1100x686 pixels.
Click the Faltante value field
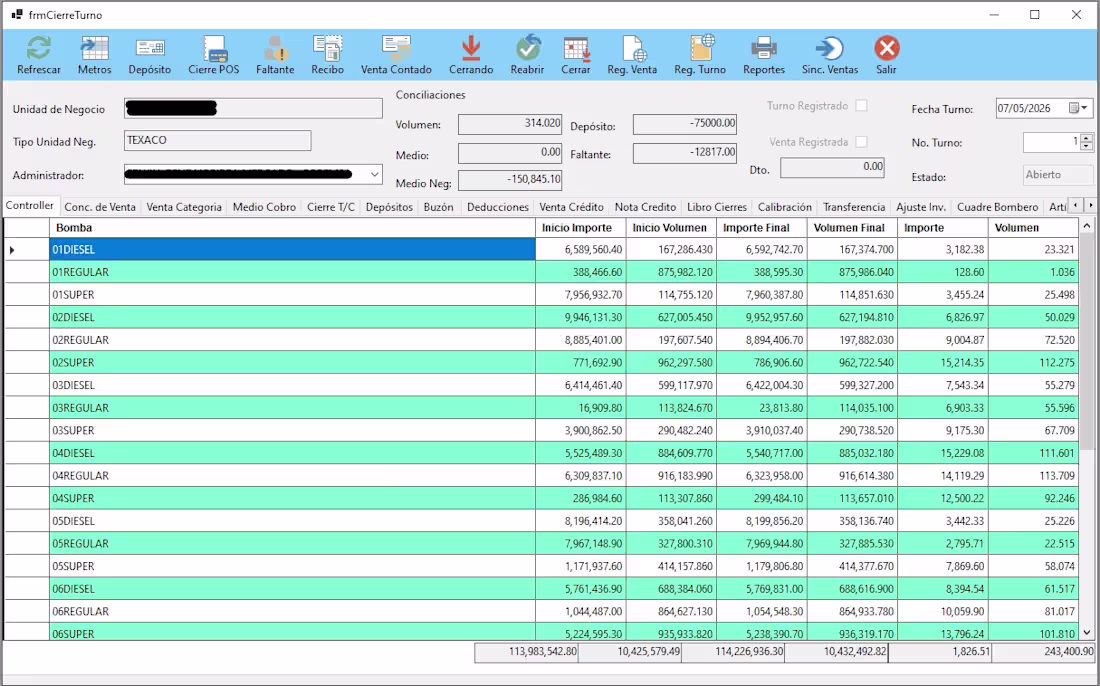point(685,152)
